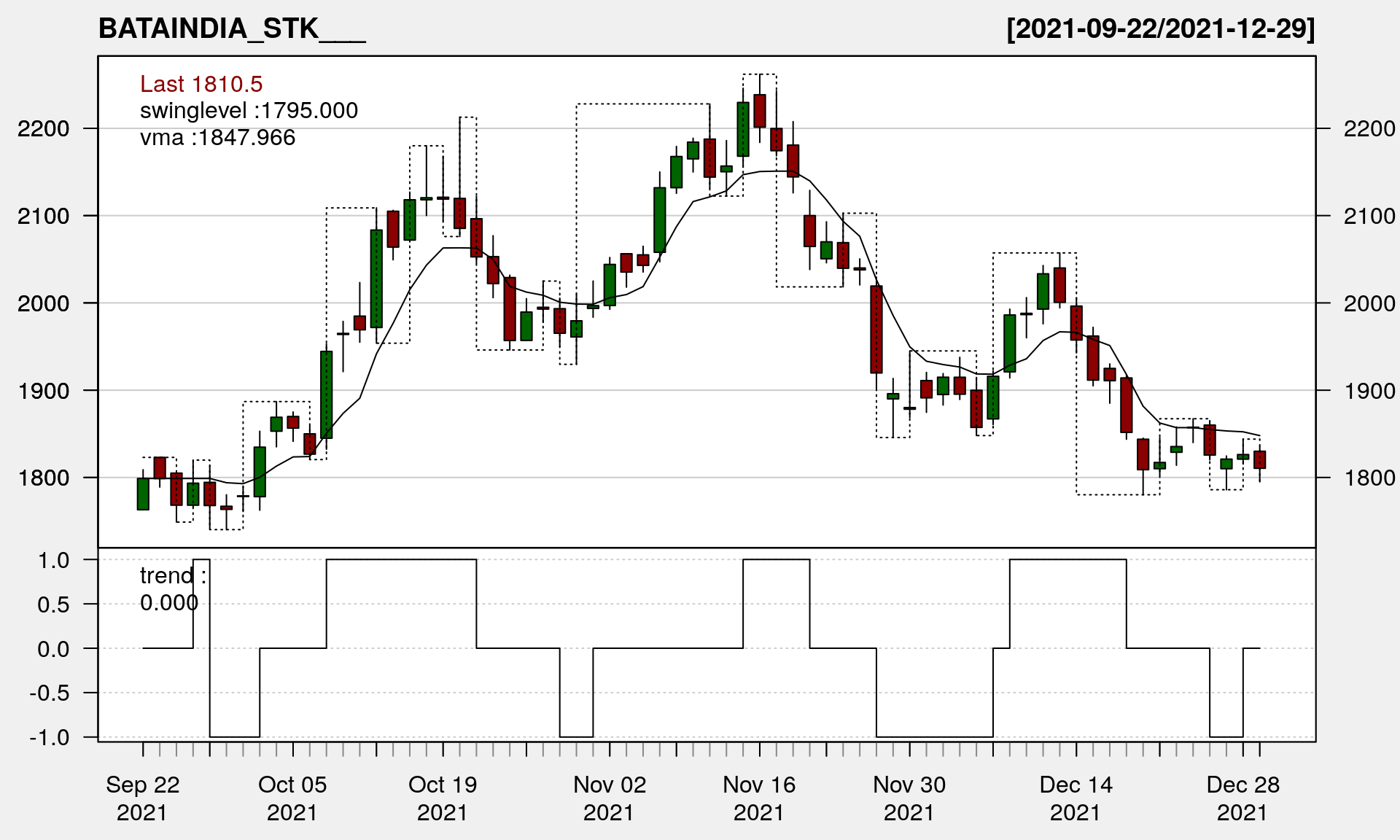Screen dimensions: 1400x840
Task: Click the date range label at top right
Action: [x=1160, y=28]
